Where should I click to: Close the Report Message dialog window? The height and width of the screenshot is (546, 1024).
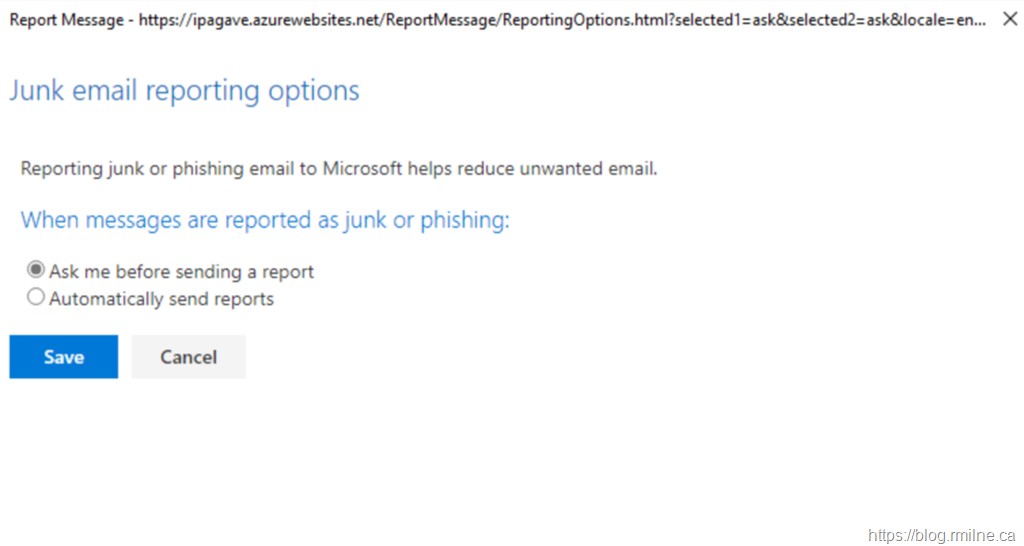coord(1009,19)
